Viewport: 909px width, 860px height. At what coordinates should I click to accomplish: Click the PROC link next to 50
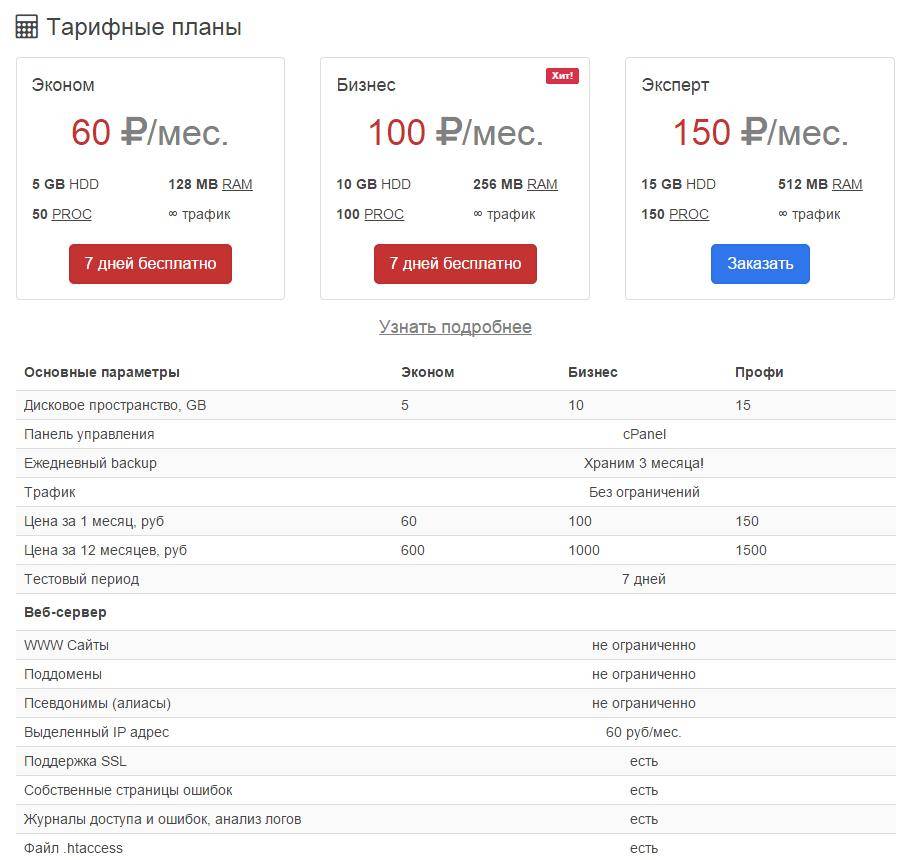click(x=72, y=214)
